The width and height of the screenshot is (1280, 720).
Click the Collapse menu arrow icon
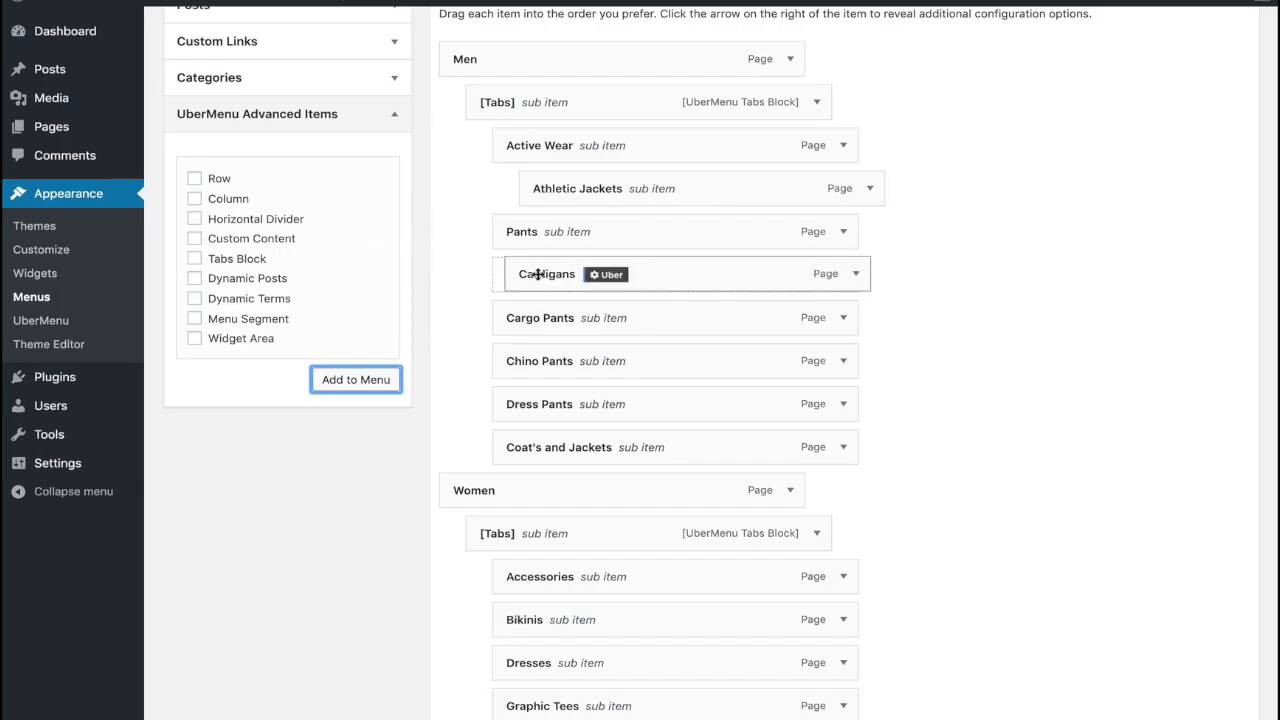click(18, 491)
